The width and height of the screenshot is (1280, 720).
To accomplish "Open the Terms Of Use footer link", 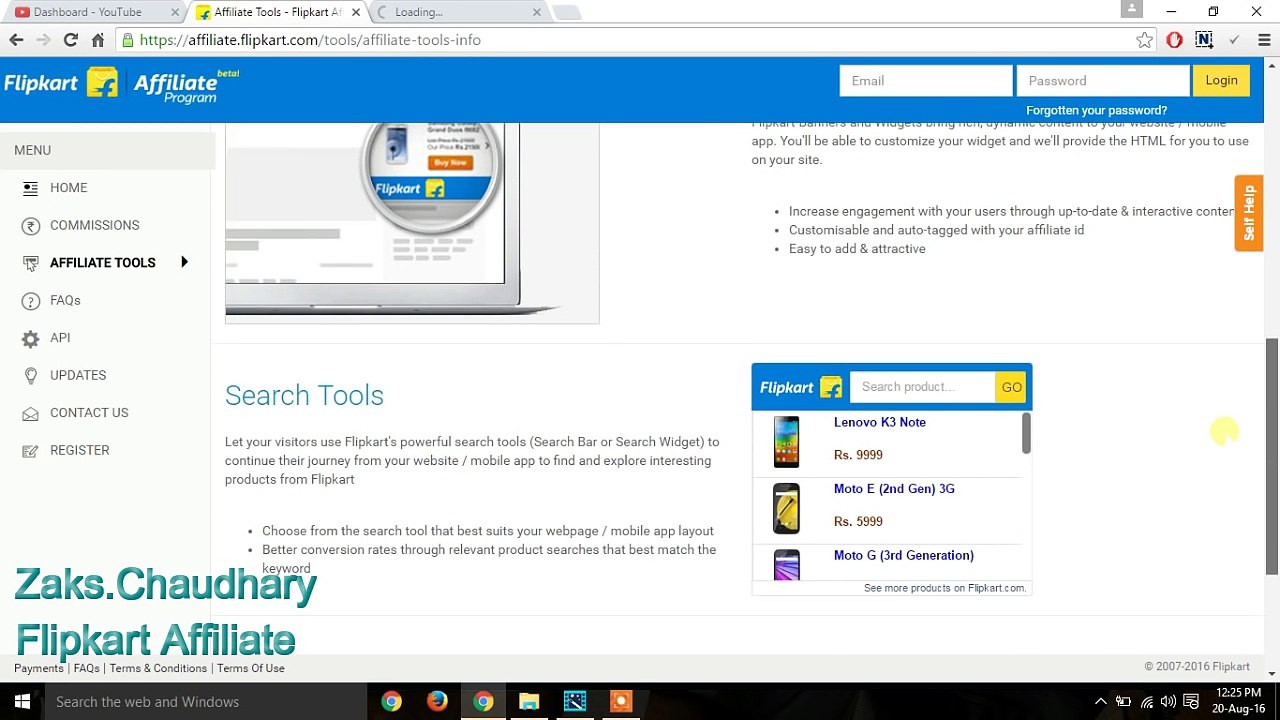I will tap(251, 668).
